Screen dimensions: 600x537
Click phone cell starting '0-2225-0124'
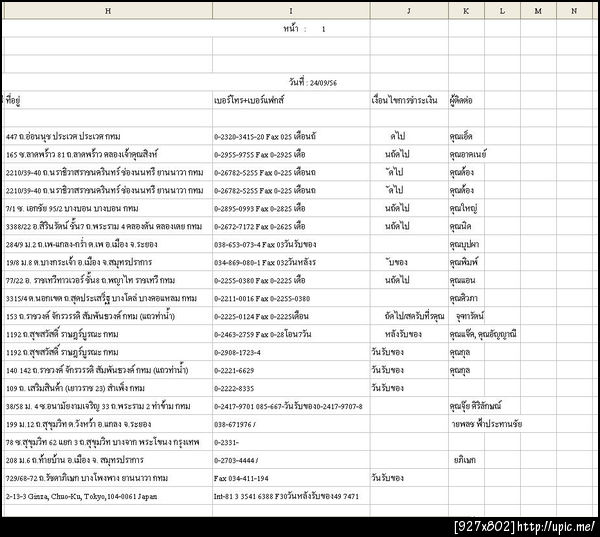click(291, 316)
